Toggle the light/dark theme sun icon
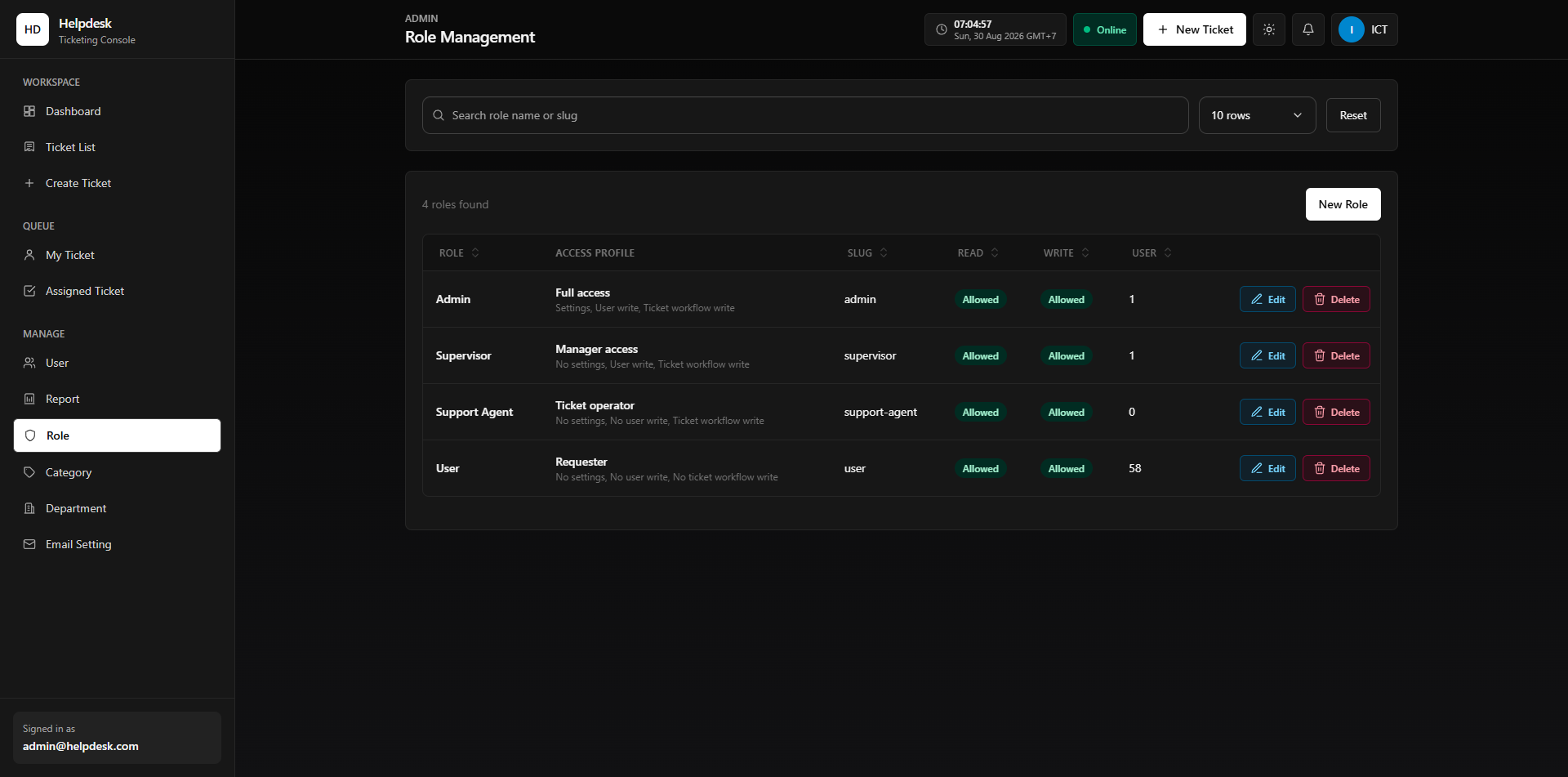Screen dimensions: 1568x777 coord(1269,29)
